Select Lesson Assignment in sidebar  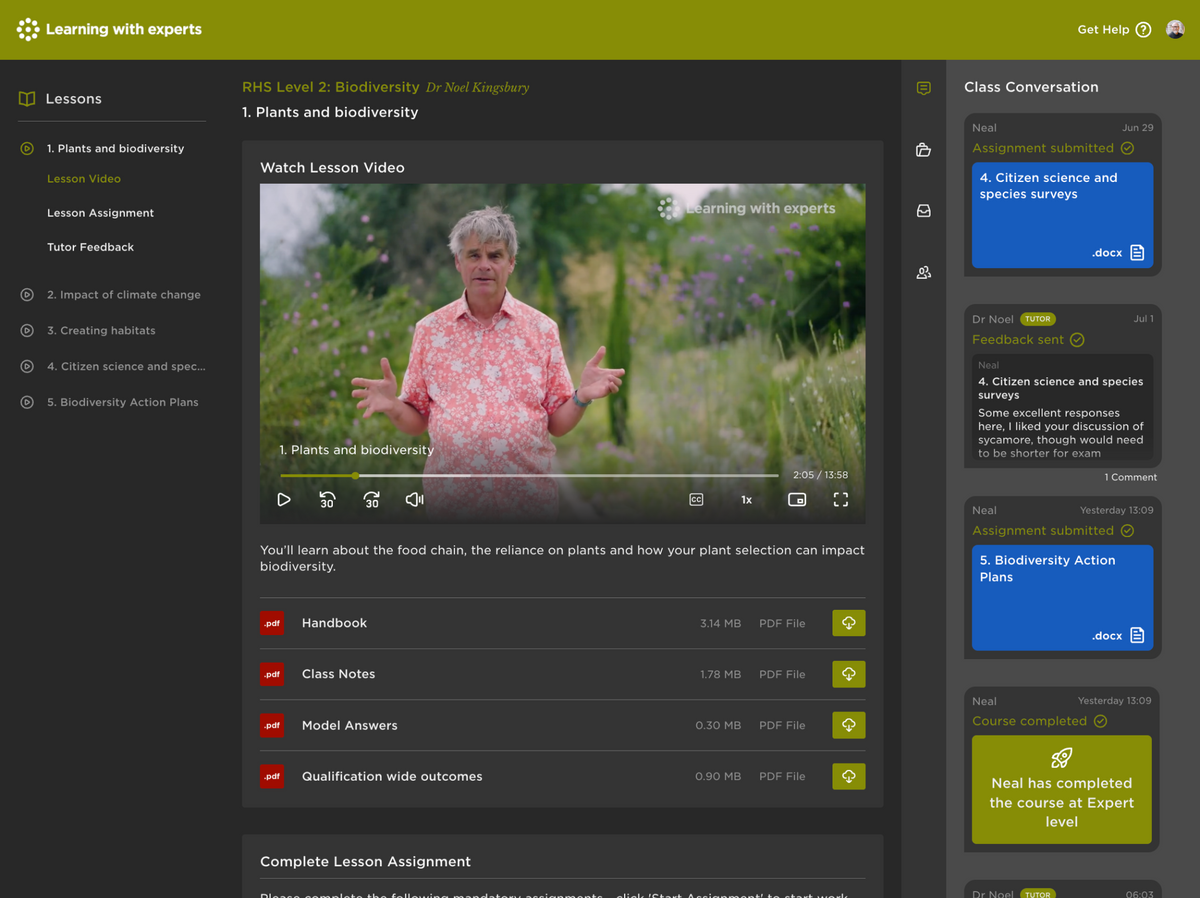pos(100,213)
